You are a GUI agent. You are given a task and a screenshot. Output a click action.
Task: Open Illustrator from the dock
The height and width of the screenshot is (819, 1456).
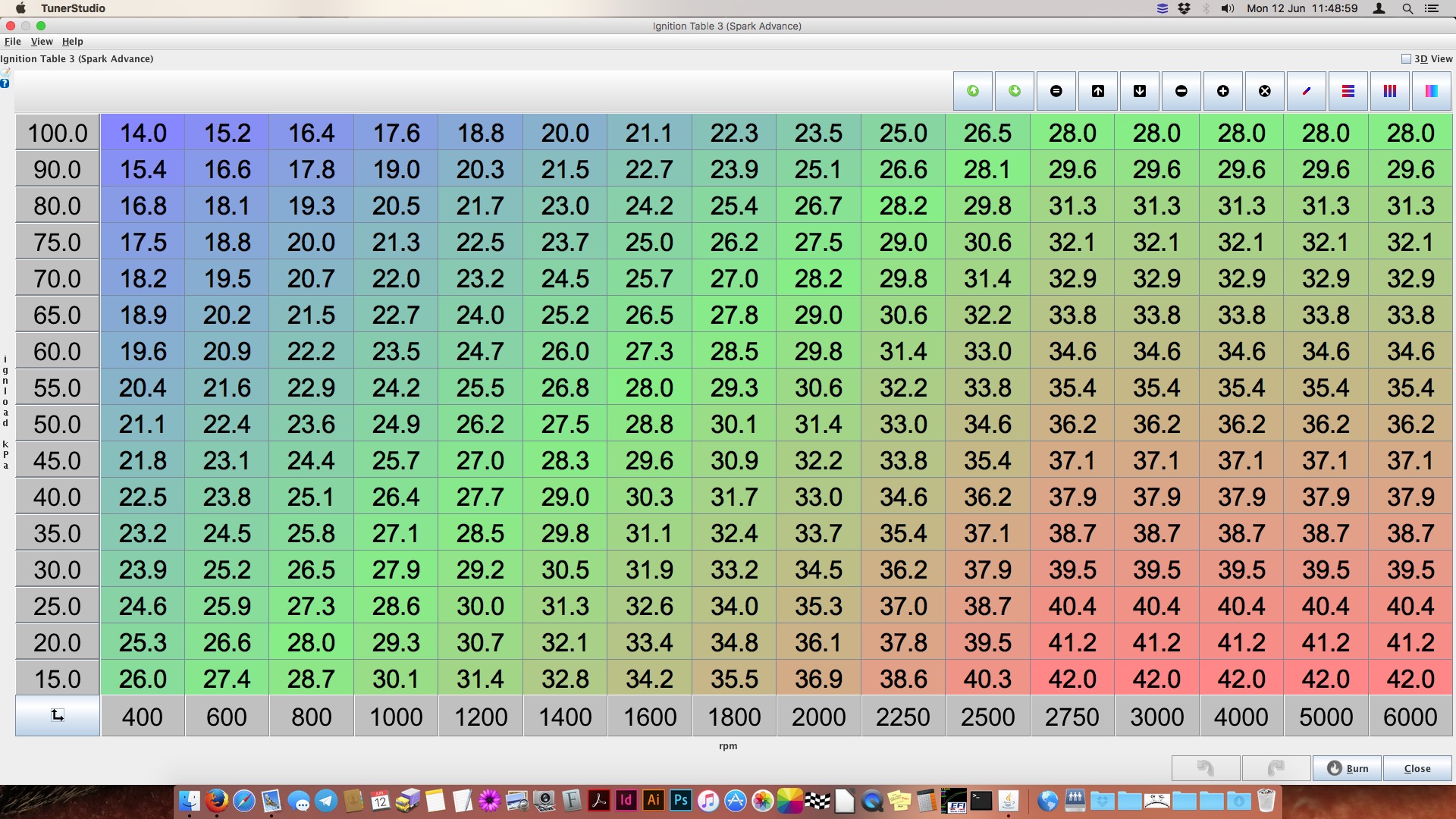pos(654,800)
